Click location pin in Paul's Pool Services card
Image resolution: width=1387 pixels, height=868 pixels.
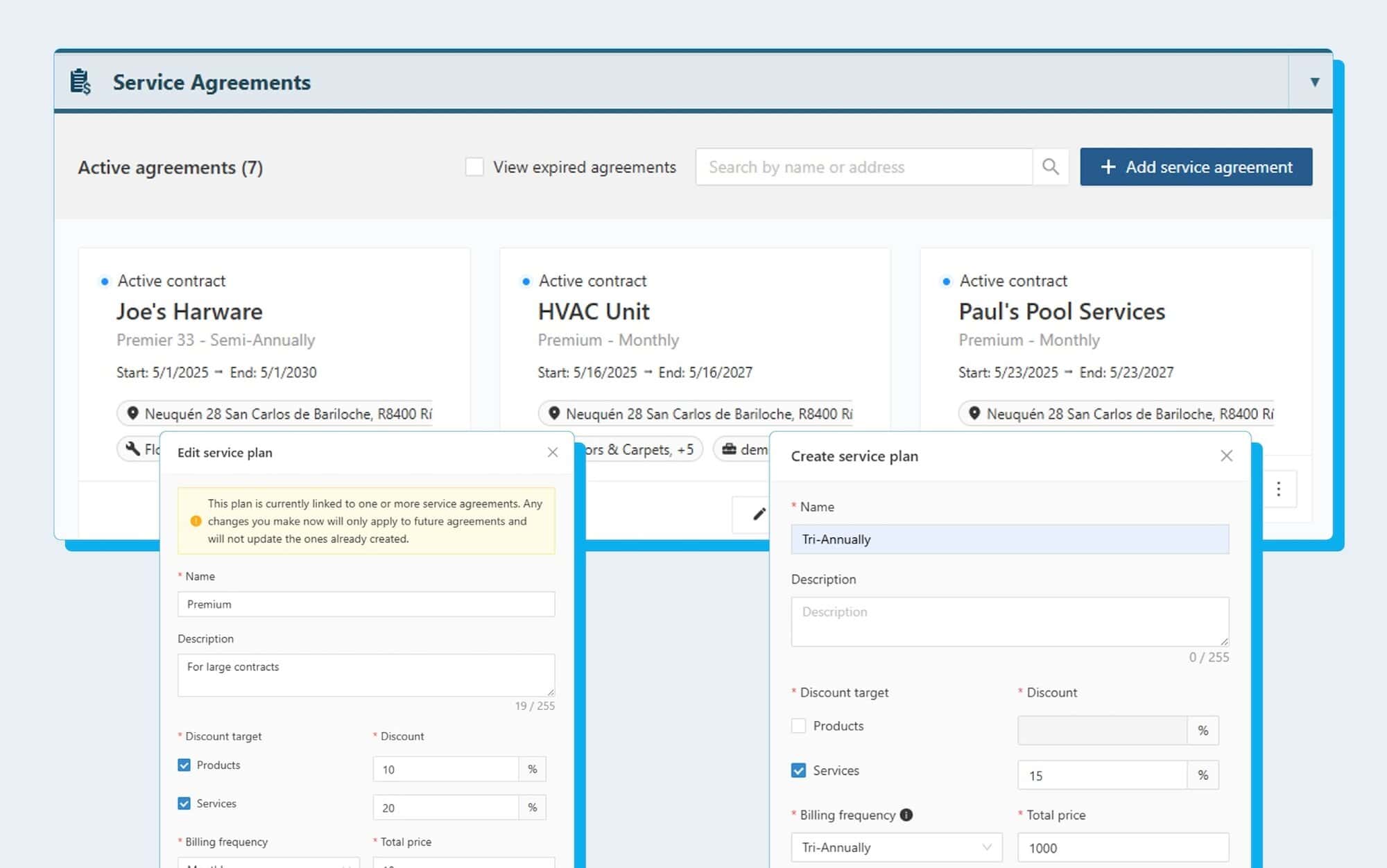pos(974,413)
